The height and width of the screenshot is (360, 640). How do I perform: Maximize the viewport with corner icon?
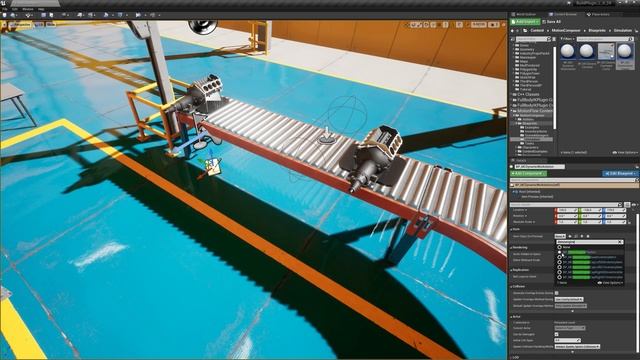(x=503, y=25)
